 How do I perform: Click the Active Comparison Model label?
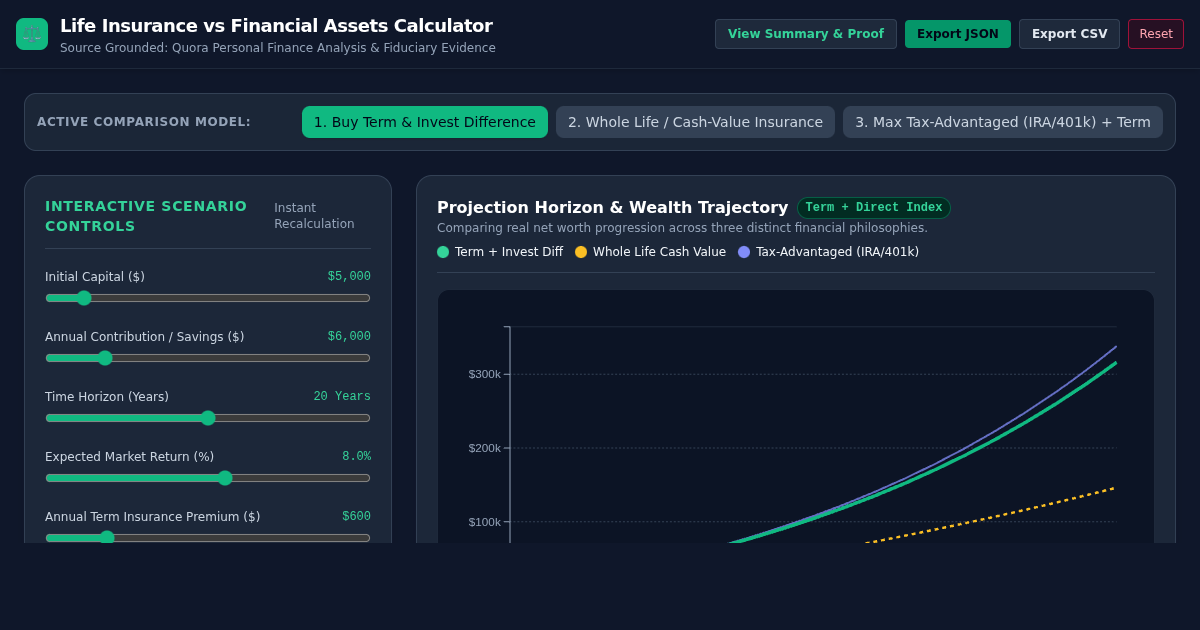coord(144,122)
